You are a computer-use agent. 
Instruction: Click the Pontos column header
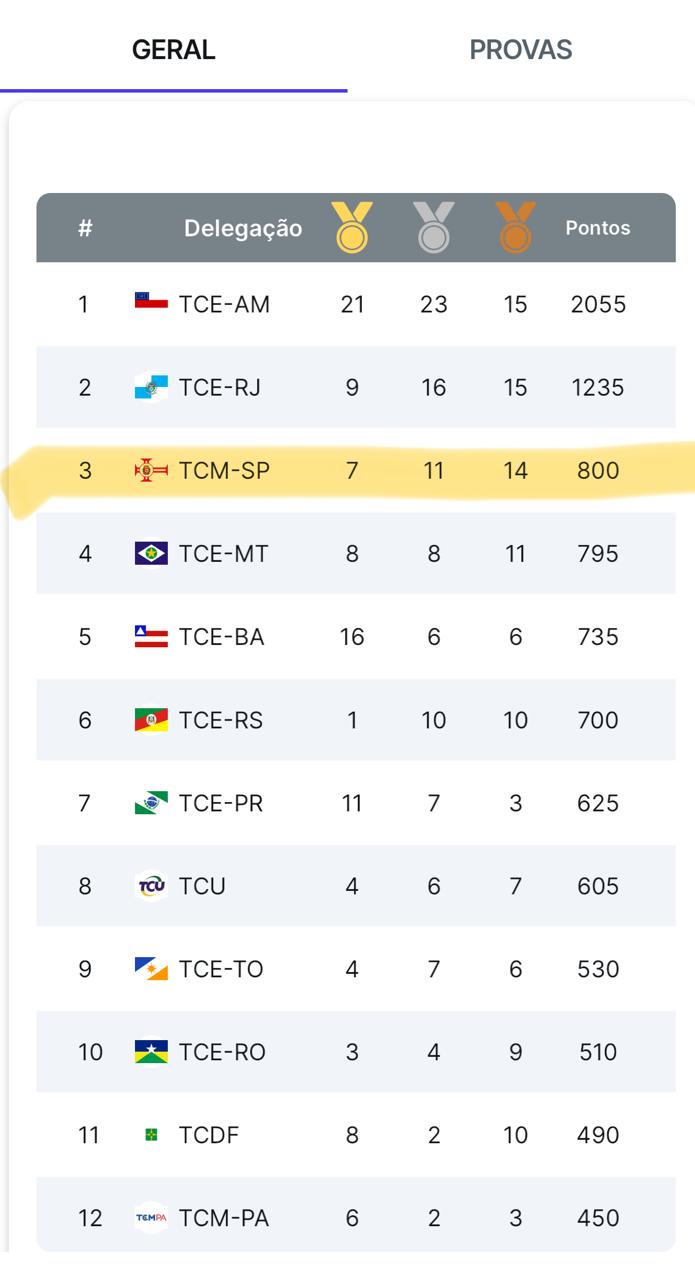pos(598,228)
